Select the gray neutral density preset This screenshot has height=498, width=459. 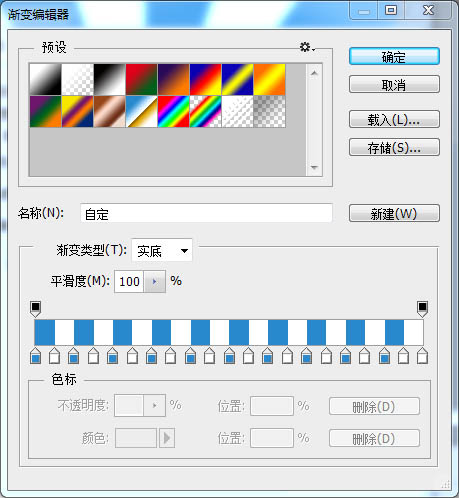point(269,111)
